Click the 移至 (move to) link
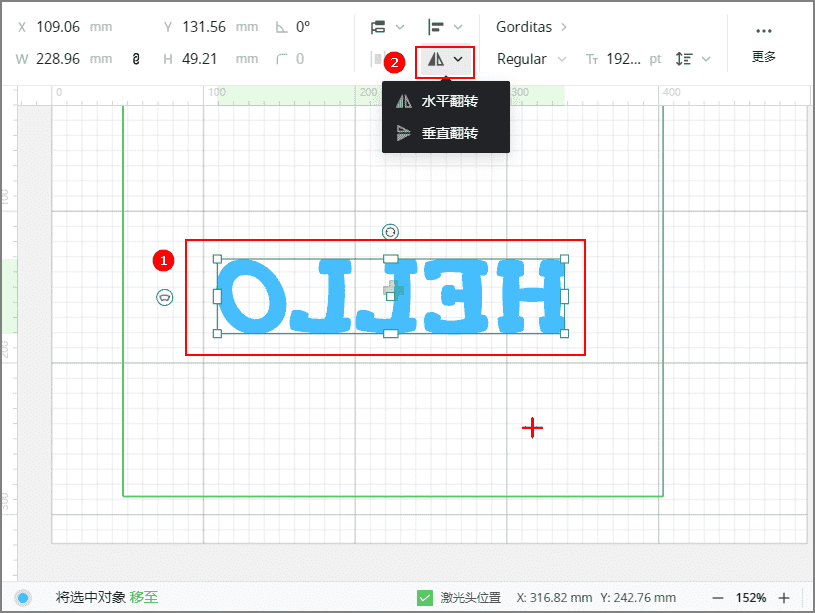 point(143,598)
